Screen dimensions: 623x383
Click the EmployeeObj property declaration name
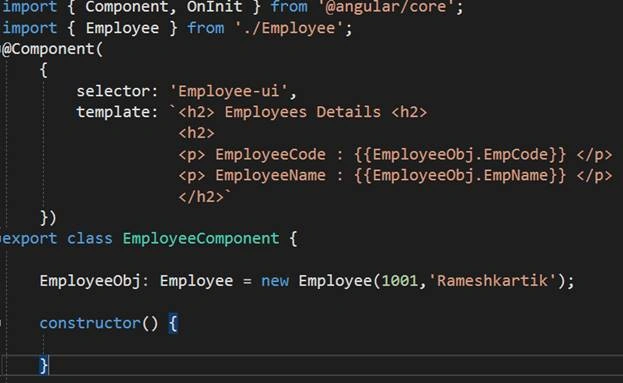pyautogui.click(x=90, y=281)
